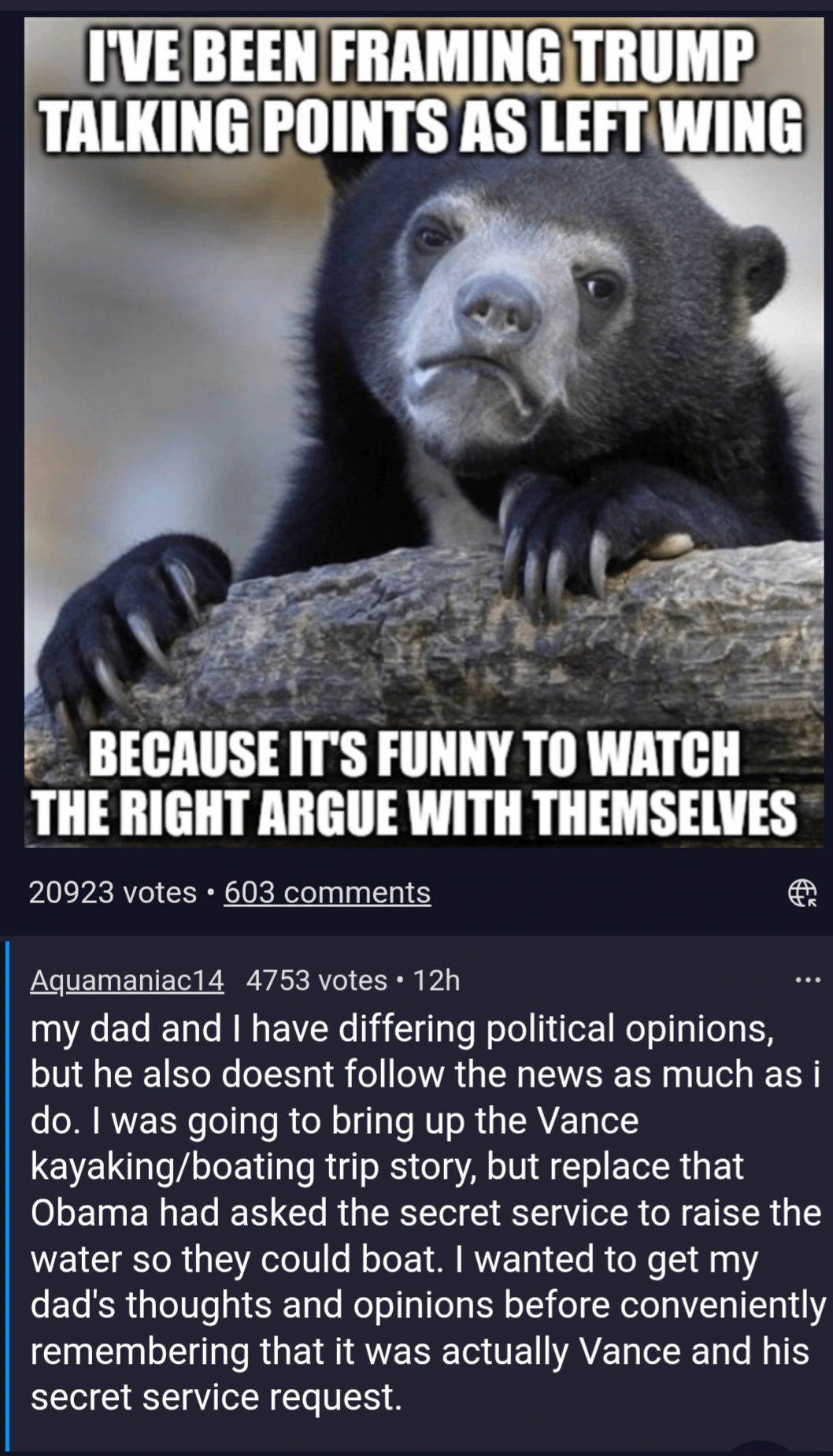833x1456 pixels.
Task: Open Aquamaniac14's user profile
Action: pyautogui.click(x=127, y=980)
